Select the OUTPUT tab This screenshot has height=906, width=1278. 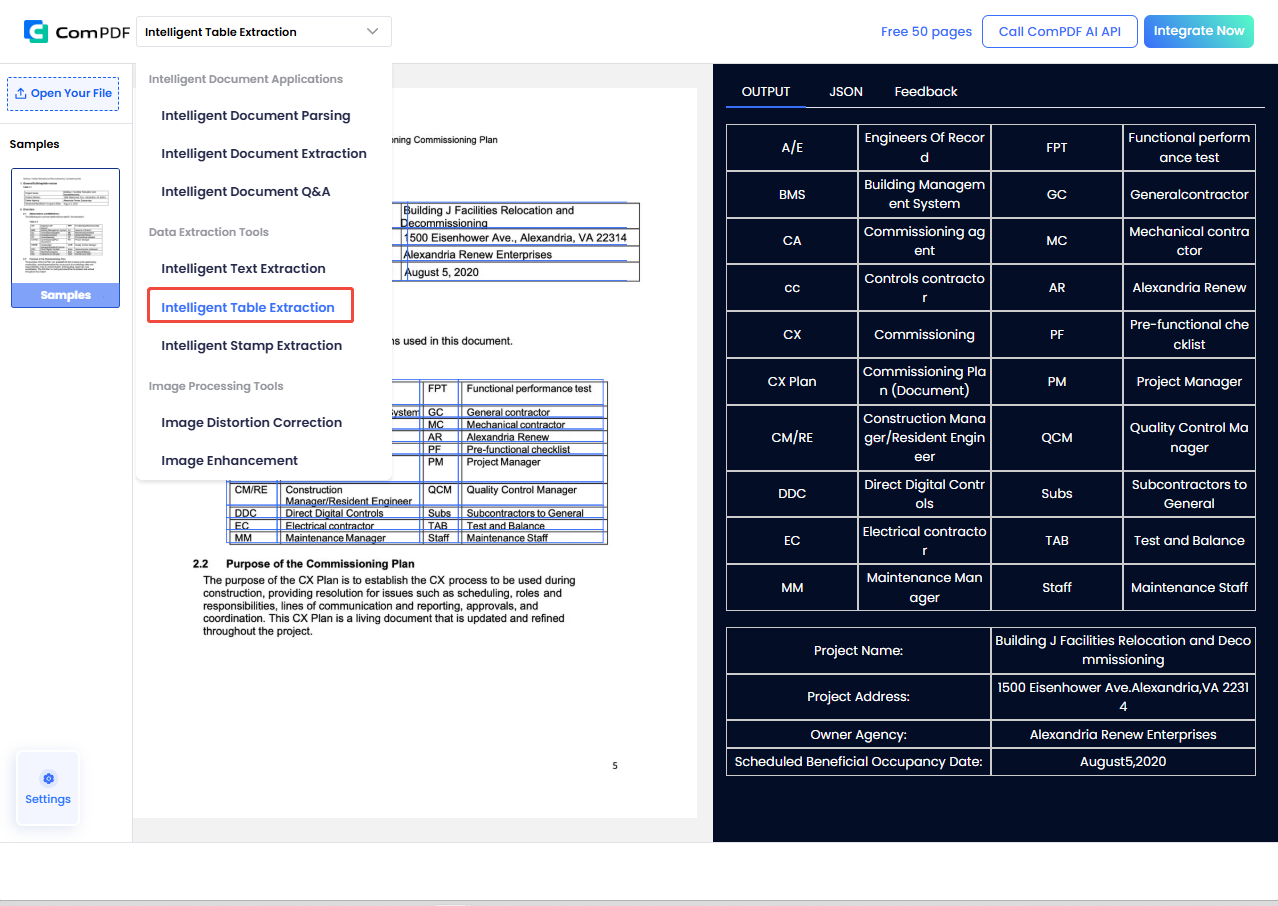(765, 91)
